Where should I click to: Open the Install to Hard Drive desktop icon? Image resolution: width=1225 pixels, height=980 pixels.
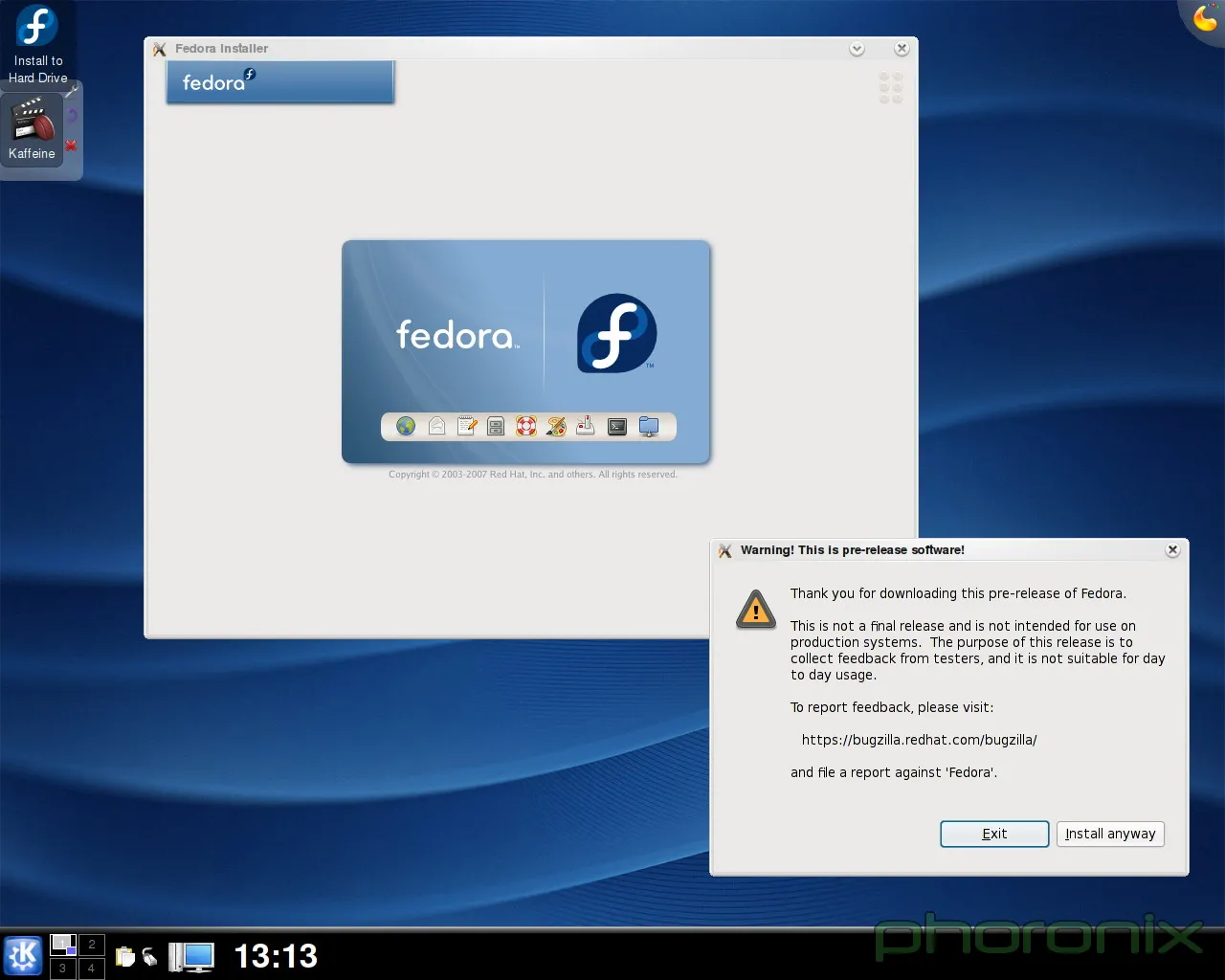point(37,45)
